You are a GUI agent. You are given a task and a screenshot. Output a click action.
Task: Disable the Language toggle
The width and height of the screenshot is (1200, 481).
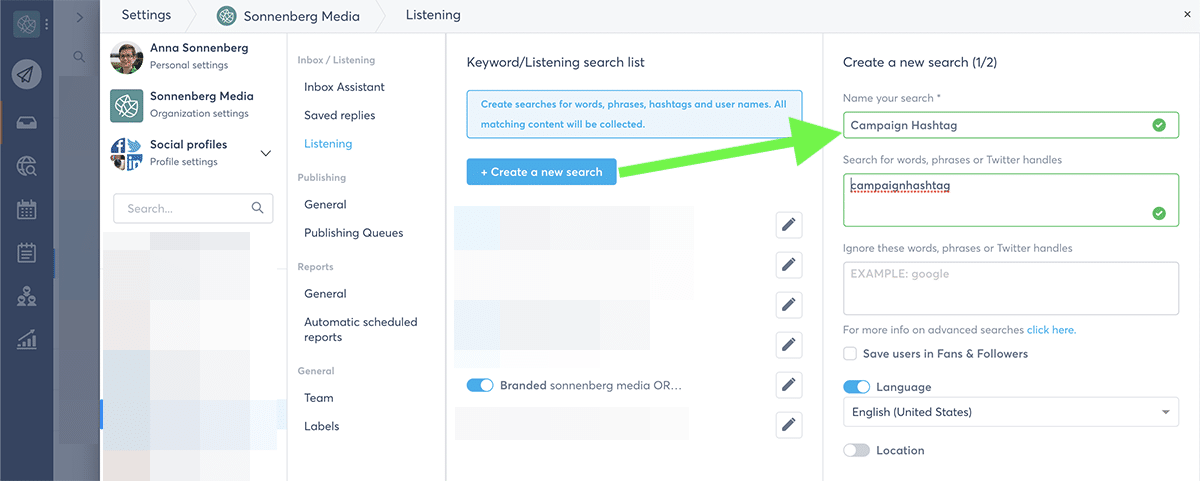(856, 387)
